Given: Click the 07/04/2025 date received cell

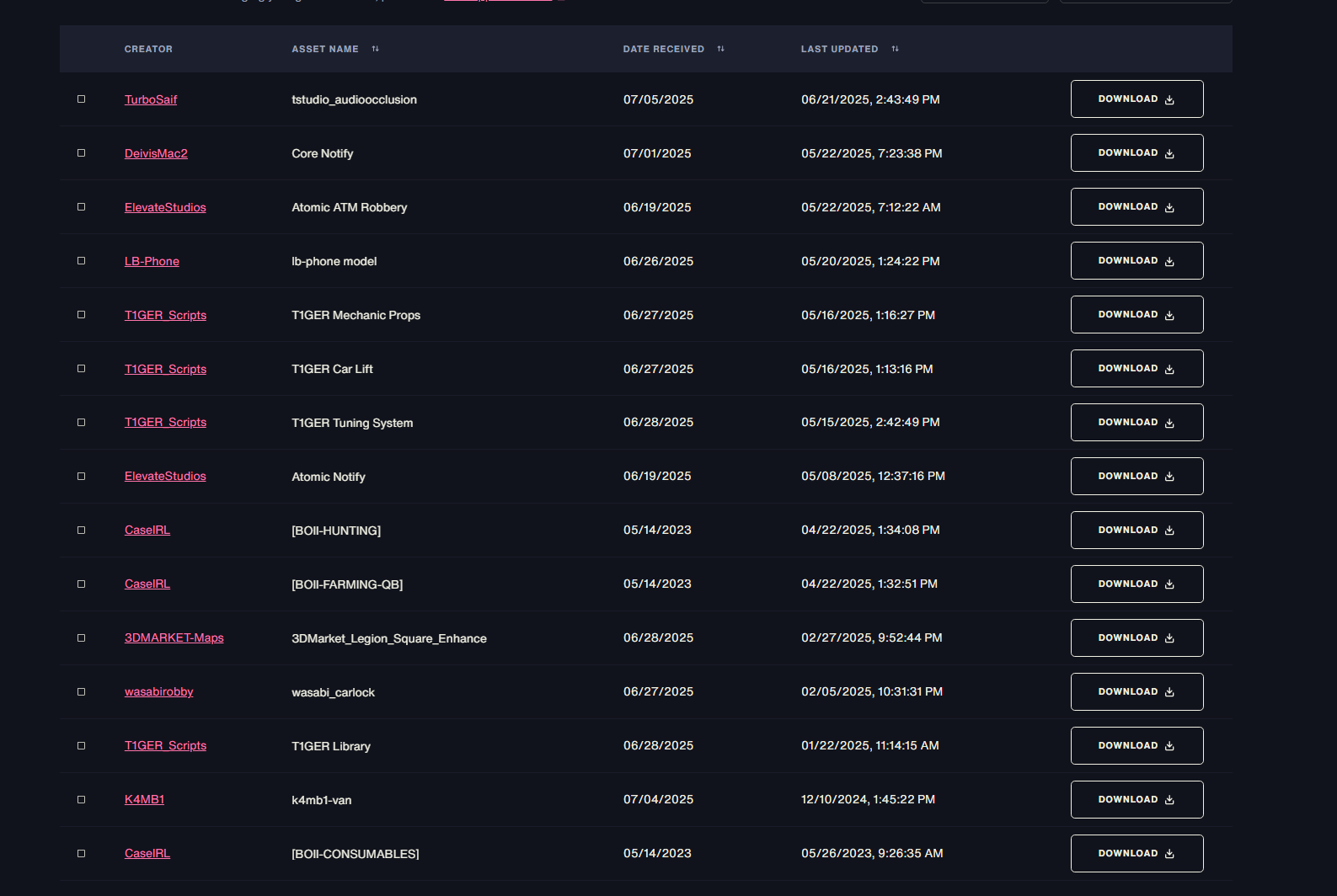Looking at the screenshot, I should click(x=658, y=799).
